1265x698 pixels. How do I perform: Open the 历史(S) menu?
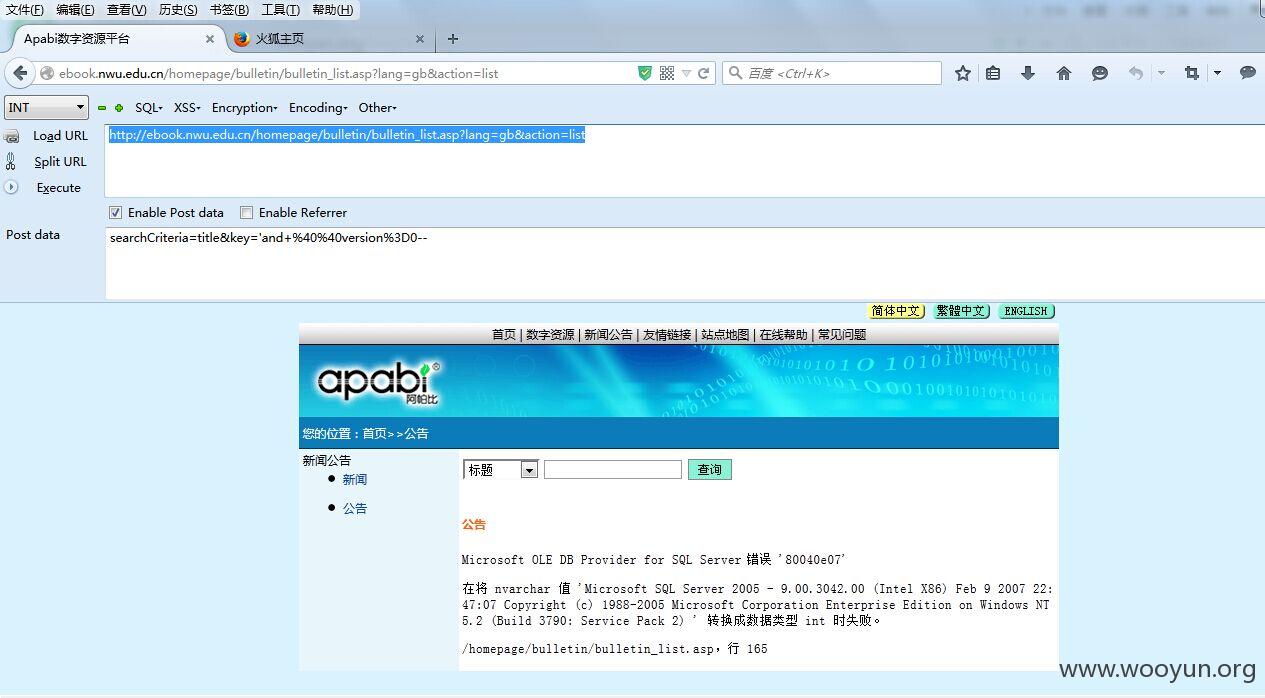point(178,10)
